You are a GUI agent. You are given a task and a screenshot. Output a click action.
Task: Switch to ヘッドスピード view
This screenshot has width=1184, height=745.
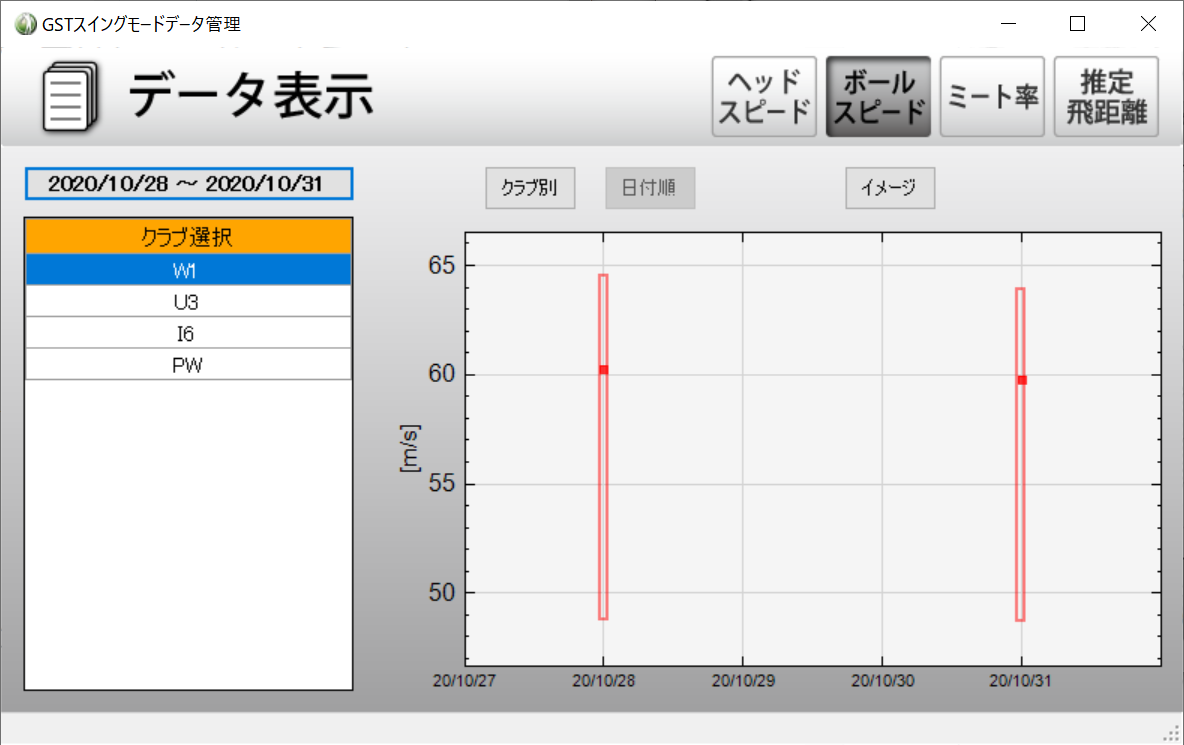(x=764, y=97)
